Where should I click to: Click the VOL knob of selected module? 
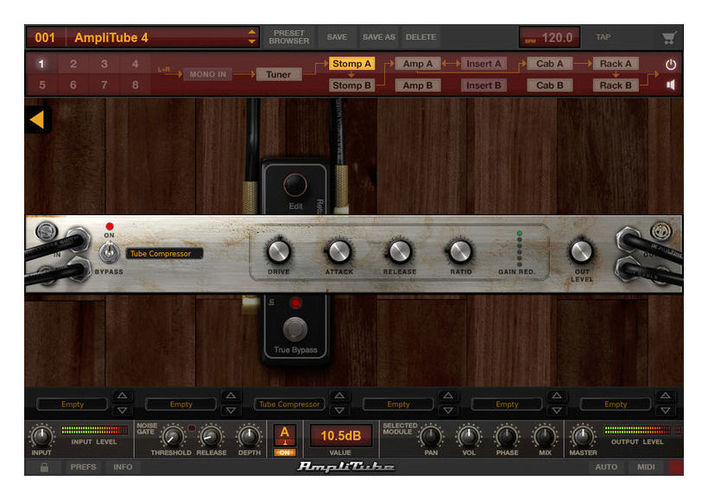pyautogui.click(x=469, y=436)
